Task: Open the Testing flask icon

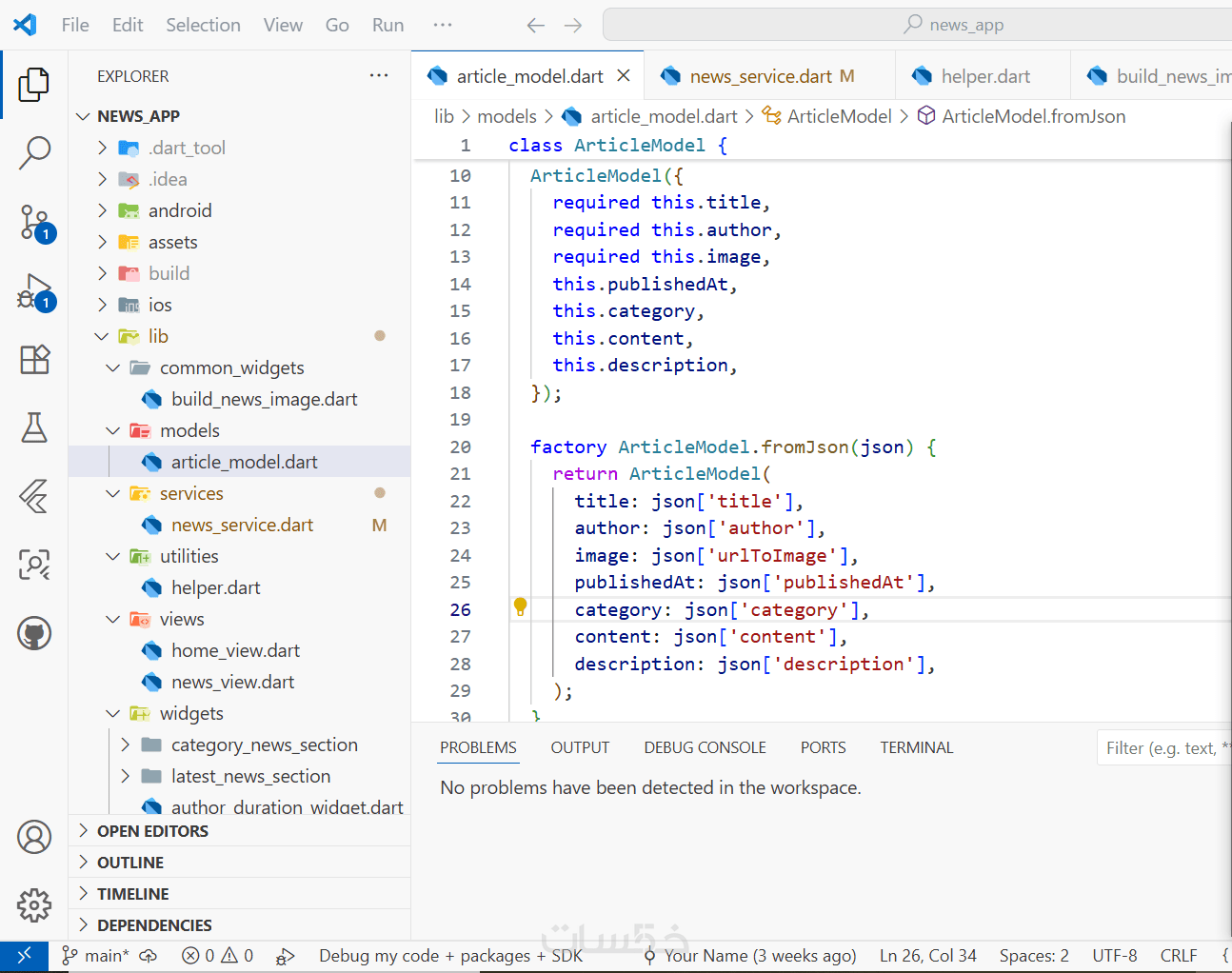Action: (x=34, y=428)
